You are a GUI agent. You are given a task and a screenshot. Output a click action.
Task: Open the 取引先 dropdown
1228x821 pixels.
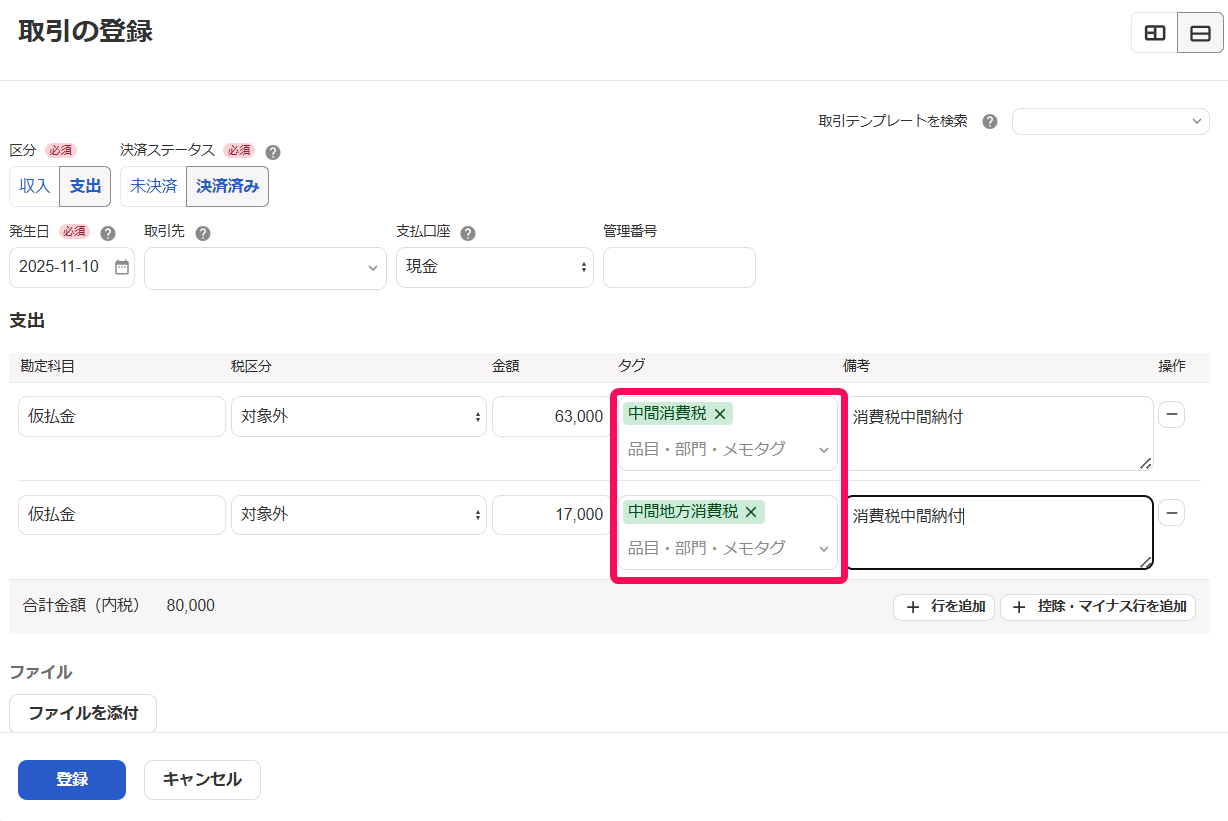pyautogui.click(x=265, y=268)
